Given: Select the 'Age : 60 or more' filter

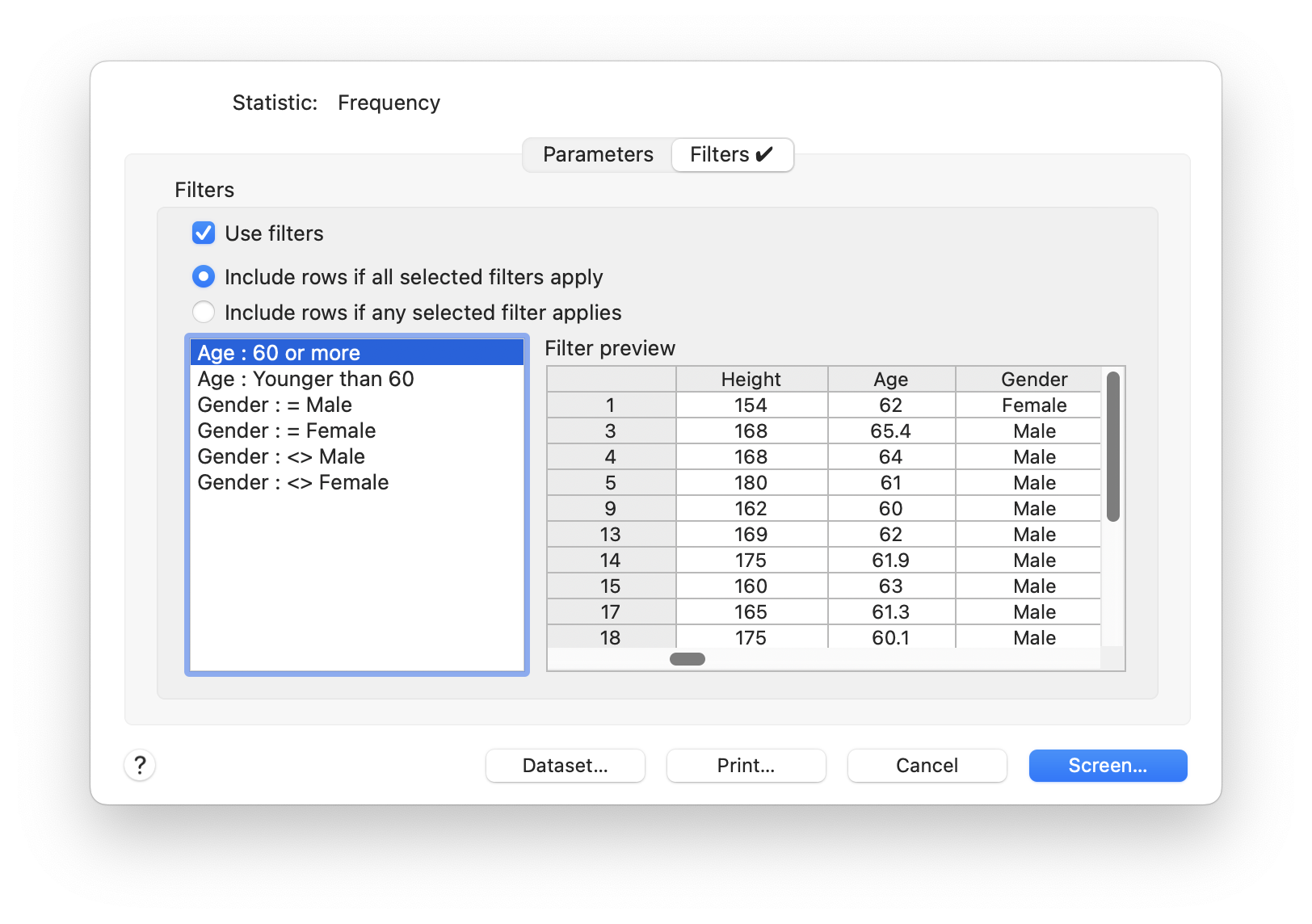Looking at the screenshot, I should 279,353.
